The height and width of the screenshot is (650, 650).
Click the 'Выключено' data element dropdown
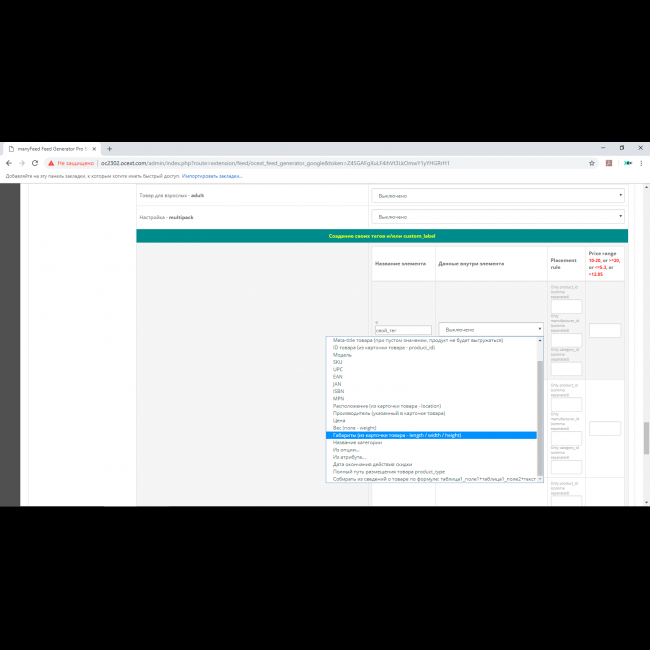click(x=490, y=329)
